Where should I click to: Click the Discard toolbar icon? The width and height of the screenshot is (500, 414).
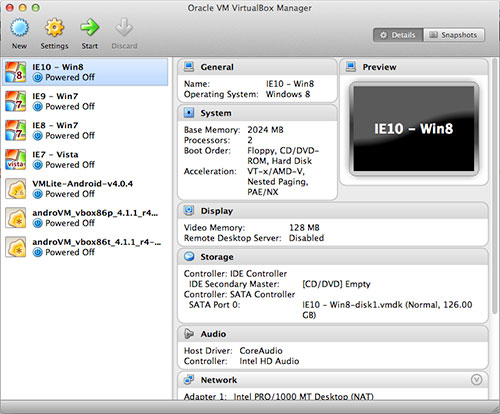point(124,28)
